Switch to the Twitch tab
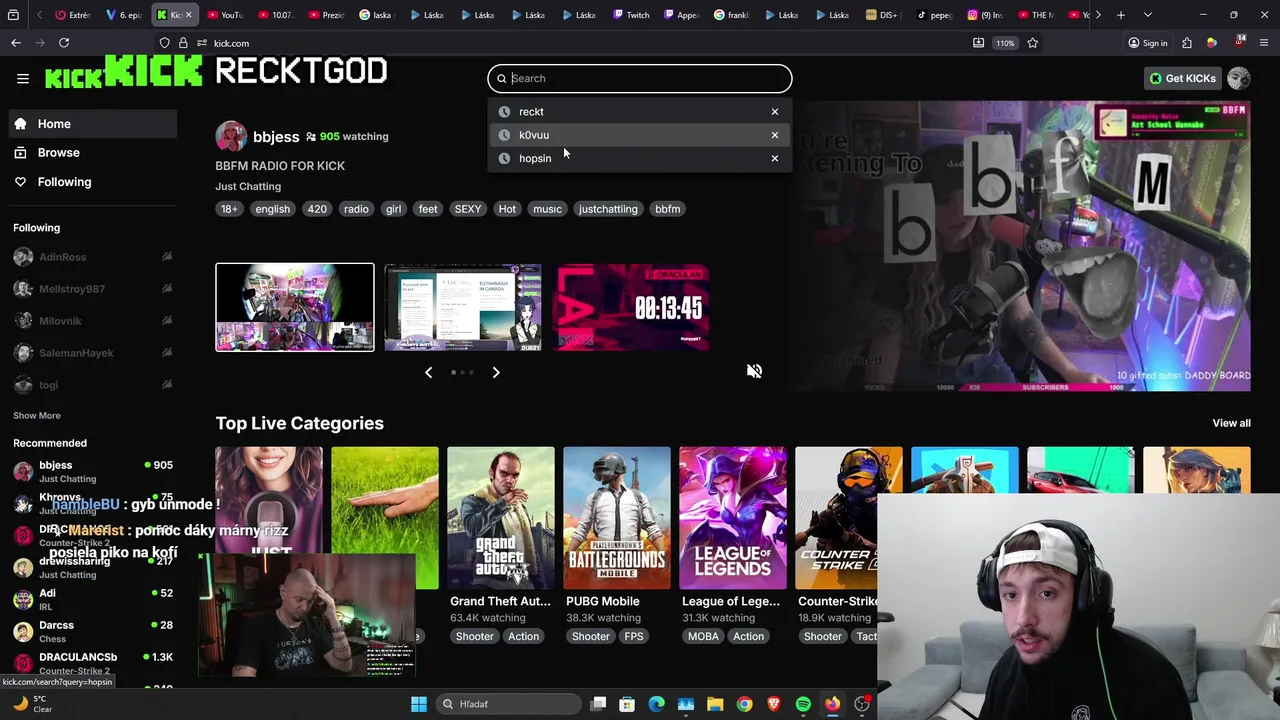Screen dimensions: 1280x720 [x=632, y=15]
